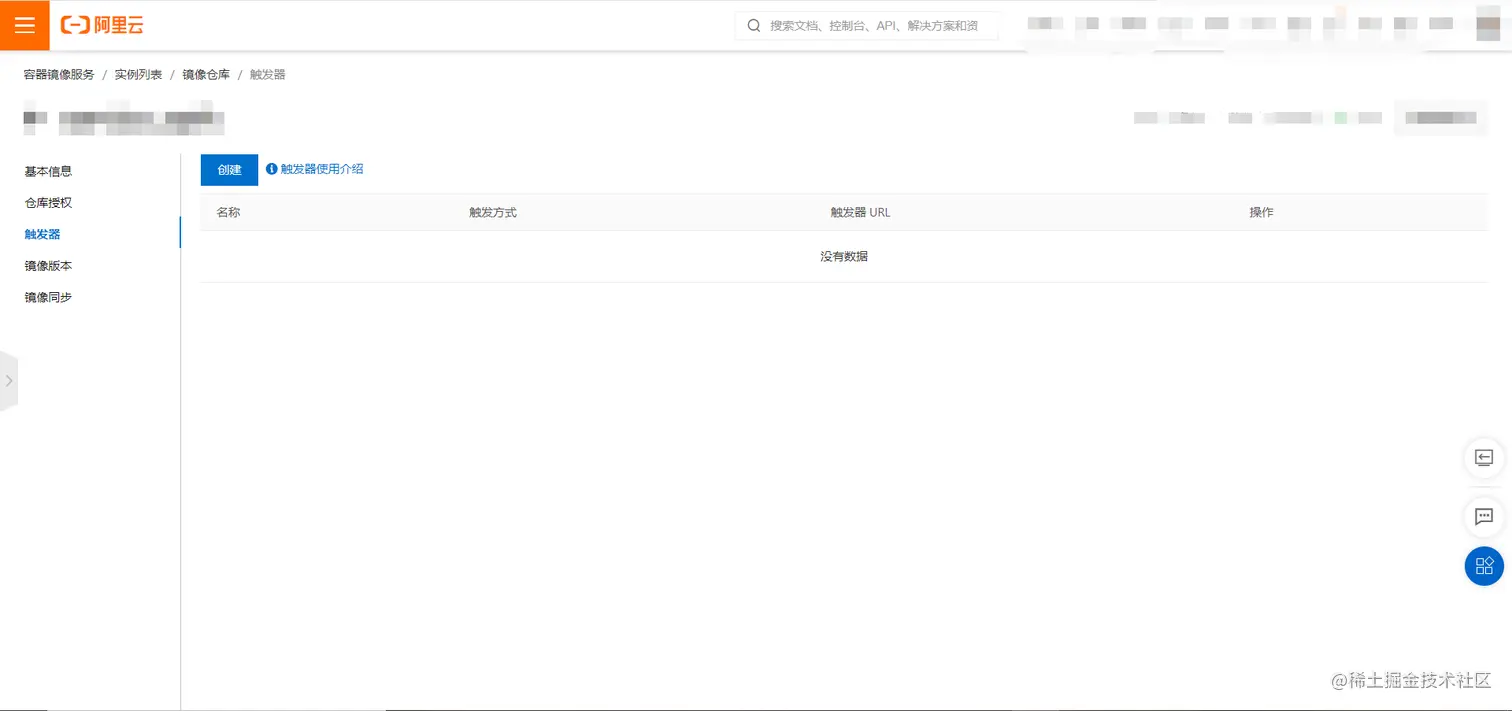This screenshot has width=1512, height=711.
Task: Open 镜像同步 in the sidebar
Action: pos(48,297)
